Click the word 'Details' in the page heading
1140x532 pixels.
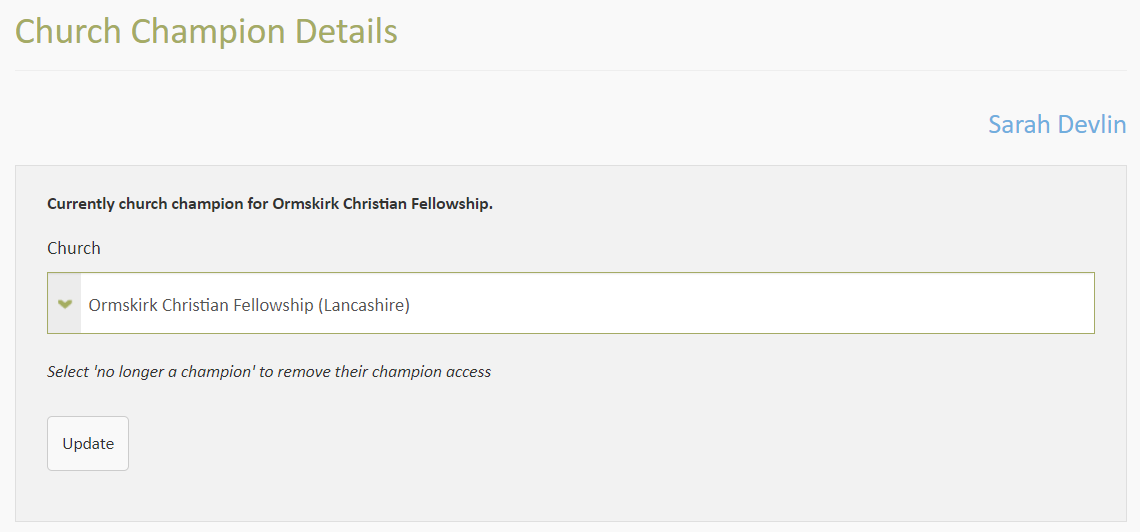(x=346, y=31)
